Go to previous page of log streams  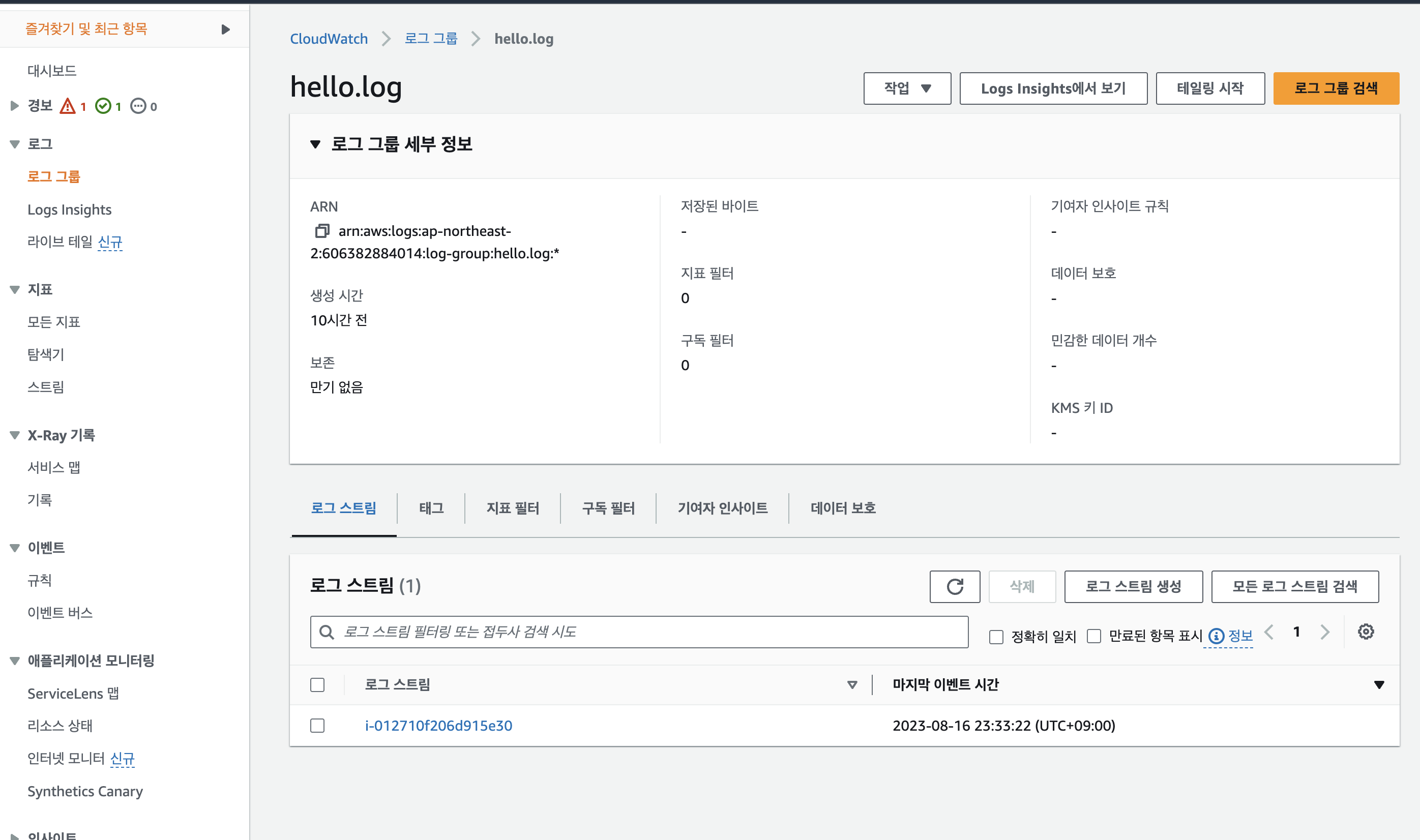(1269, 632)
